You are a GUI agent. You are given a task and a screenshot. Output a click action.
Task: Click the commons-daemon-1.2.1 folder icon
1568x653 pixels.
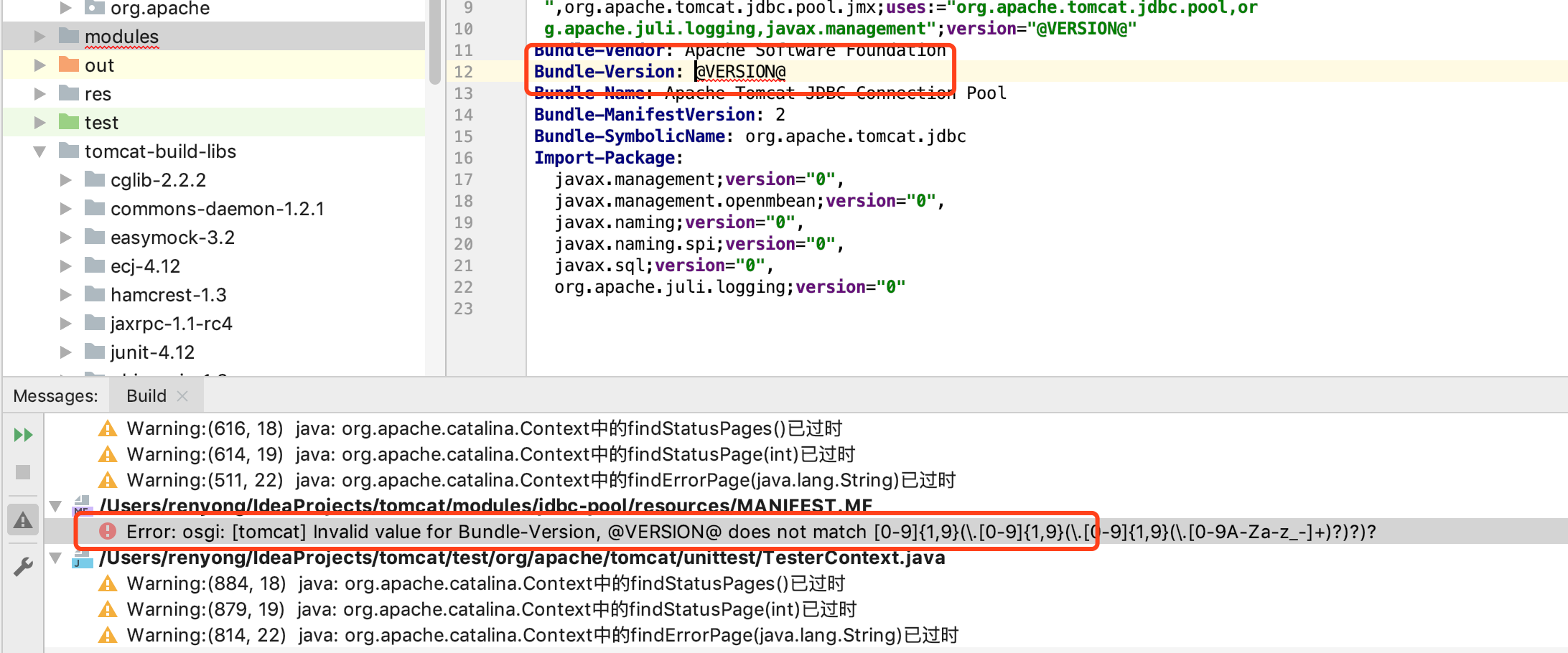[95, 207]
